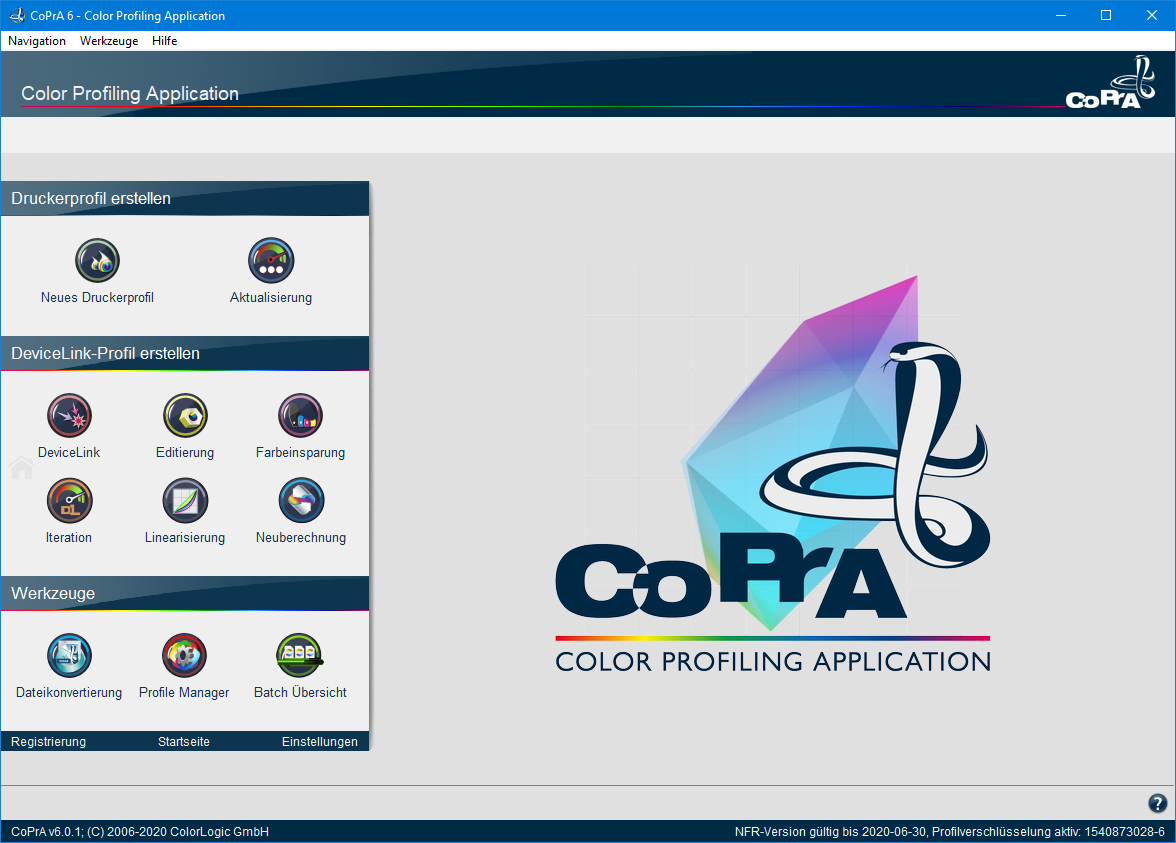Open the Neues Druckerprofil tool
This screenshot has width=1176, height=843.
point(97,261)
